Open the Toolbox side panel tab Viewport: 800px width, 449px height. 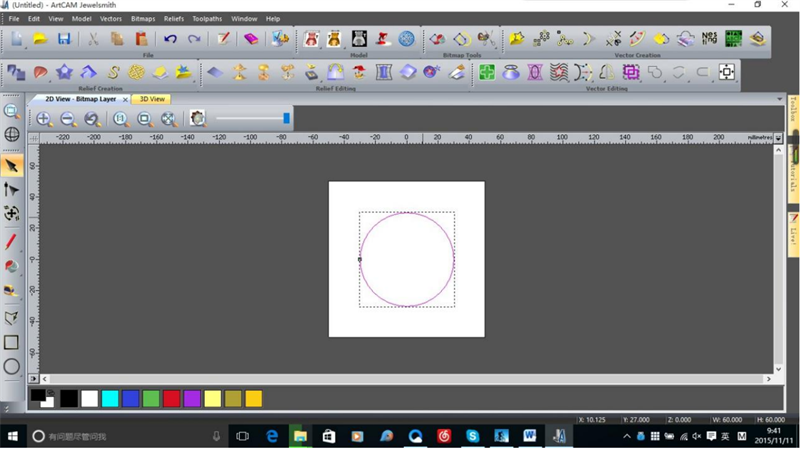tap(794, 110)
